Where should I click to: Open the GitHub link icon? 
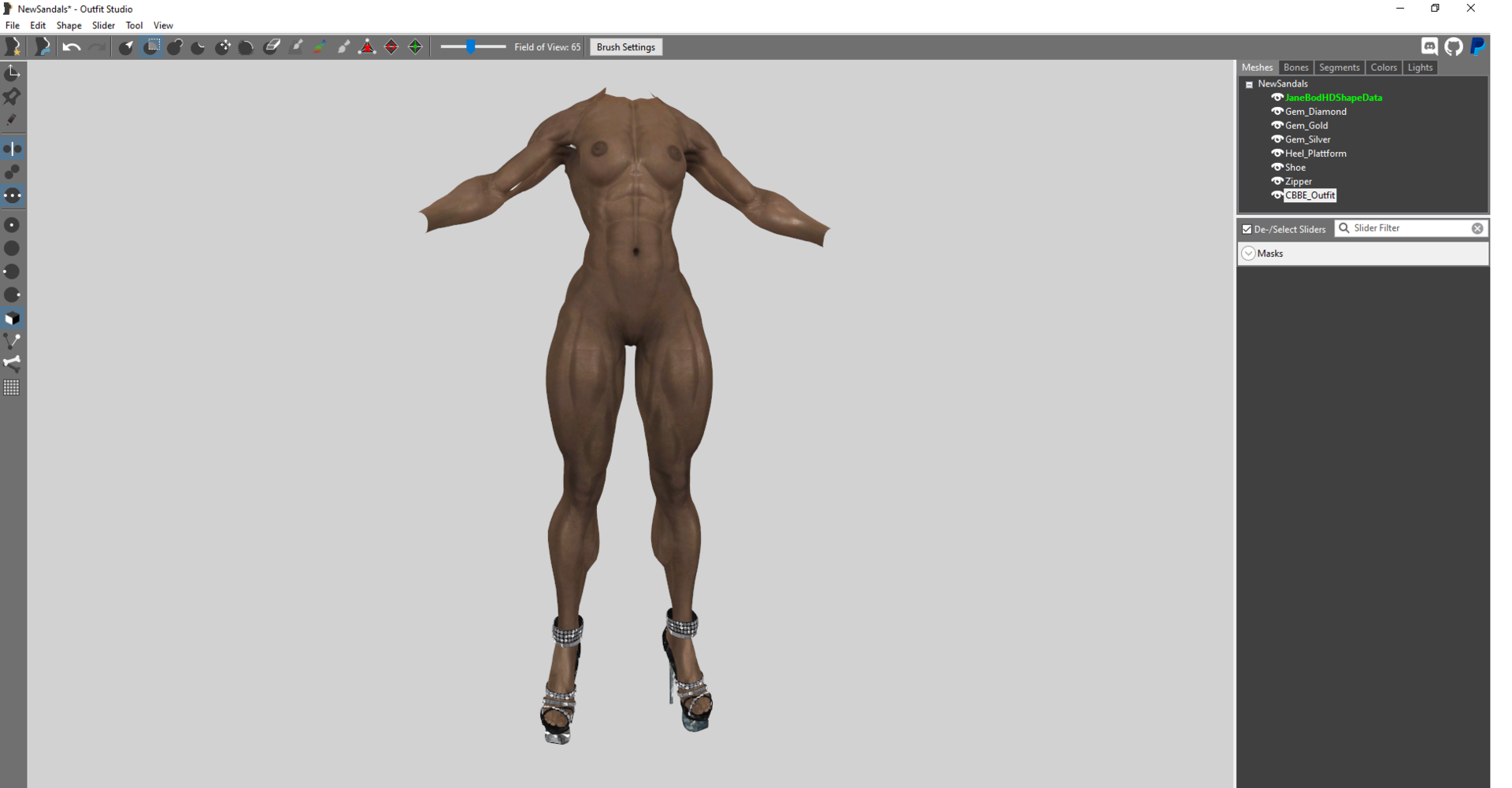1454,47
